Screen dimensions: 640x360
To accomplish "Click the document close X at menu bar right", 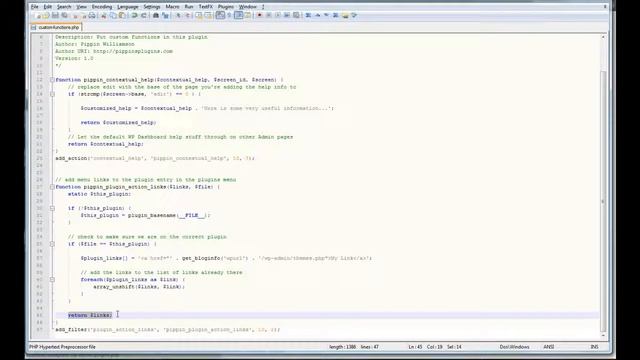I will click(x=605, y=7).
